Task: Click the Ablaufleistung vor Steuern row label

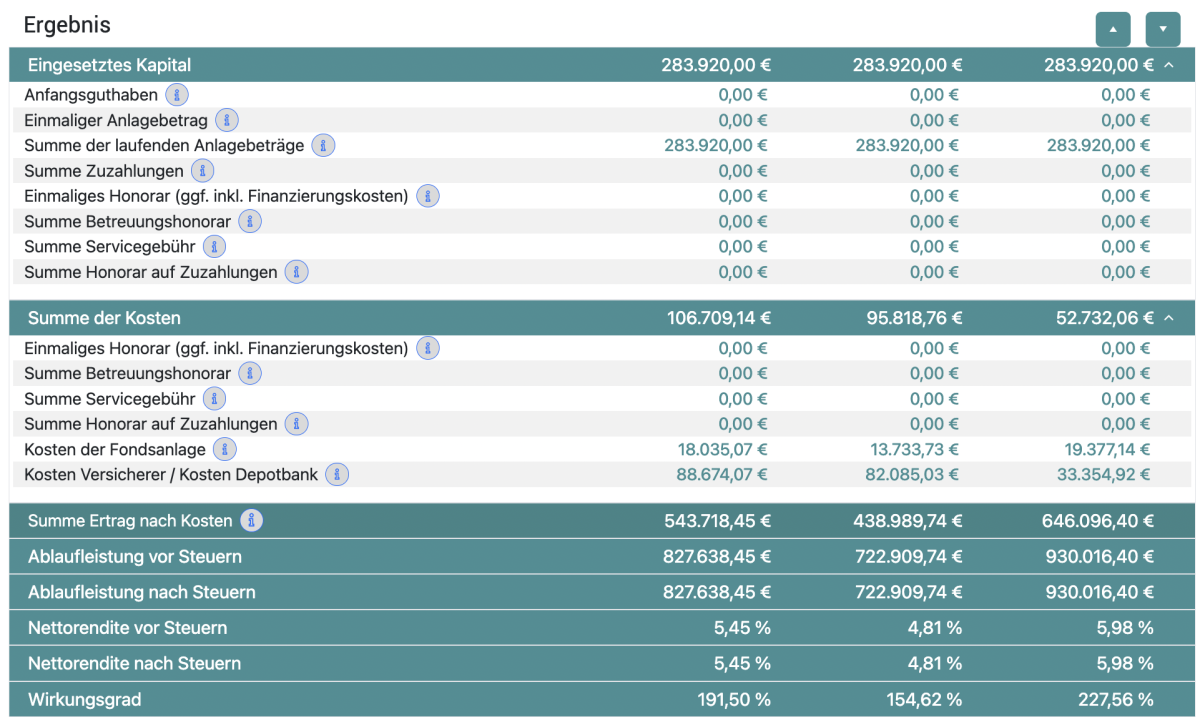Action: (x=134, y=557)
